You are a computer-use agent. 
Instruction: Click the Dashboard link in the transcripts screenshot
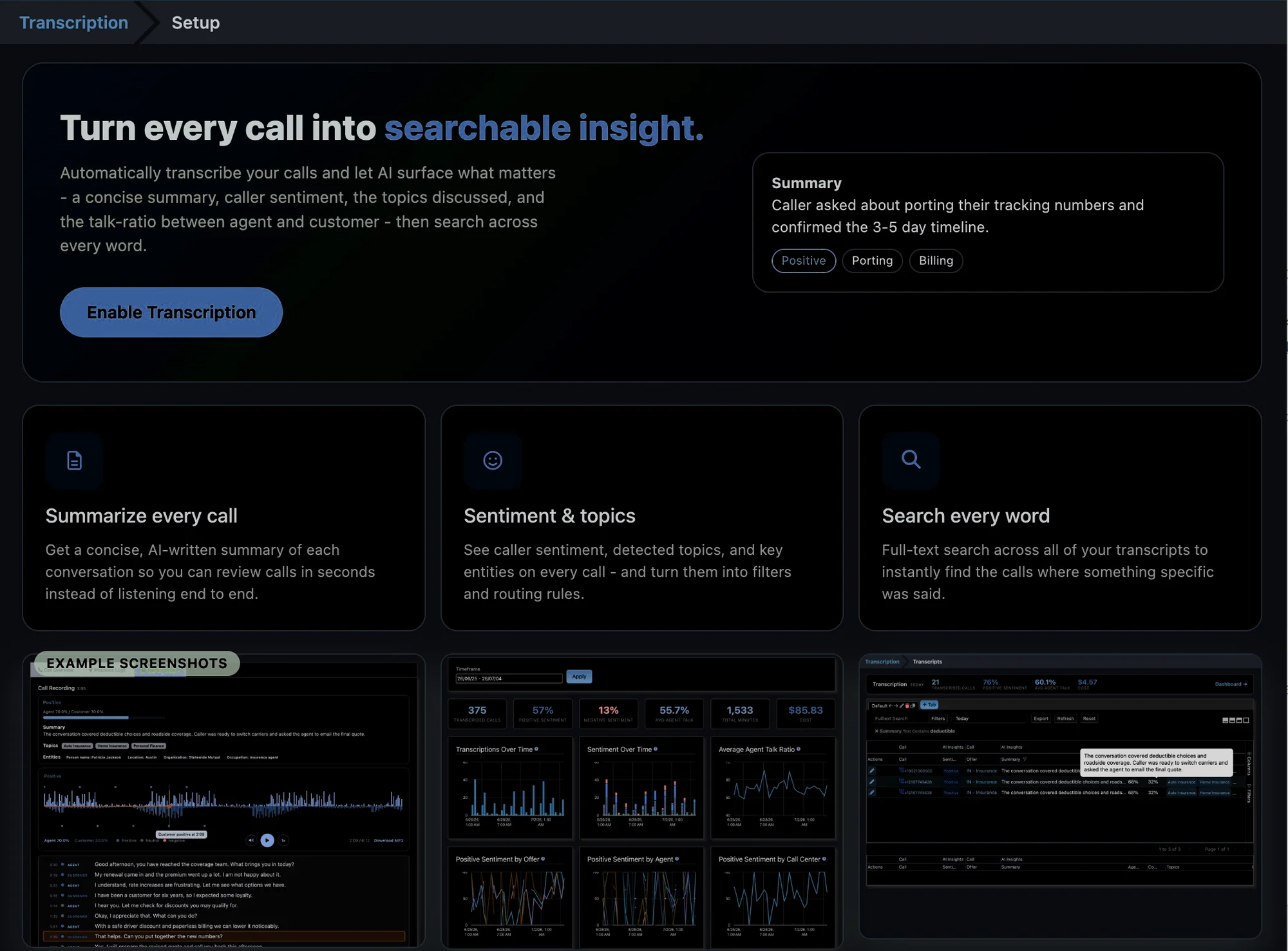pyautogui.click(x=1231, y=684)
